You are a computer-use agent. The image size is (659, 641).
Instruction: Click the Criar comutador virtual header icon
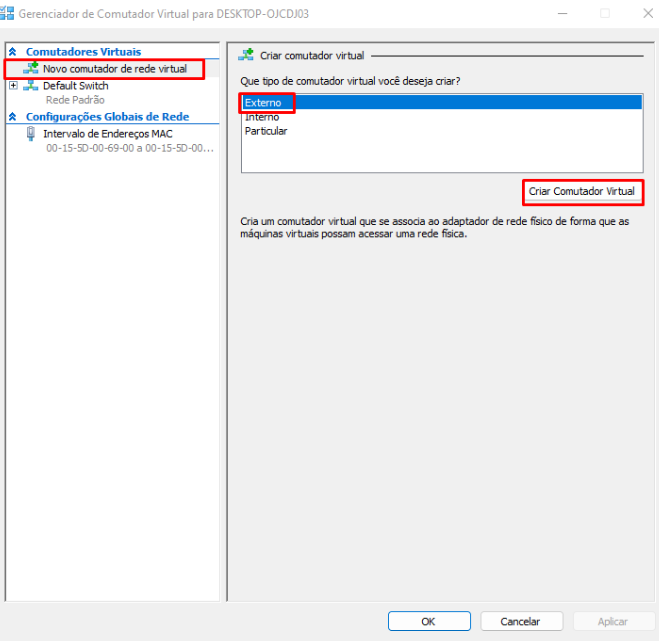tap(246, 55)
